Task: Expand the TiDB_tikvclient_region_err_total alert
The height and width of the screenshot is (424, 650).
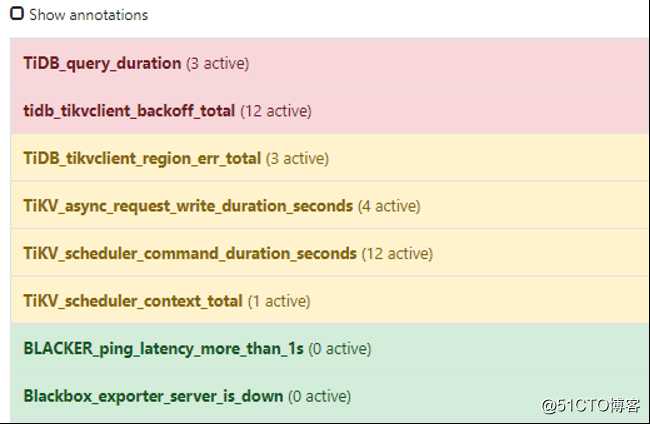Action: click(x=142, y=158)
